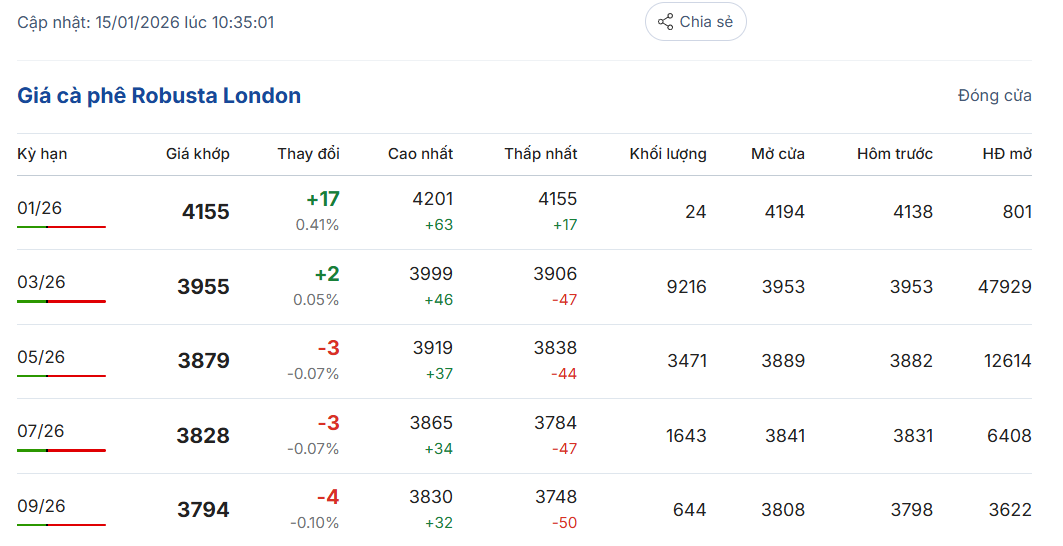The height and width of the screenshot is (546, 1063).
Task: Open the 05/26 contract row
Action: click(x=40, y=357)
